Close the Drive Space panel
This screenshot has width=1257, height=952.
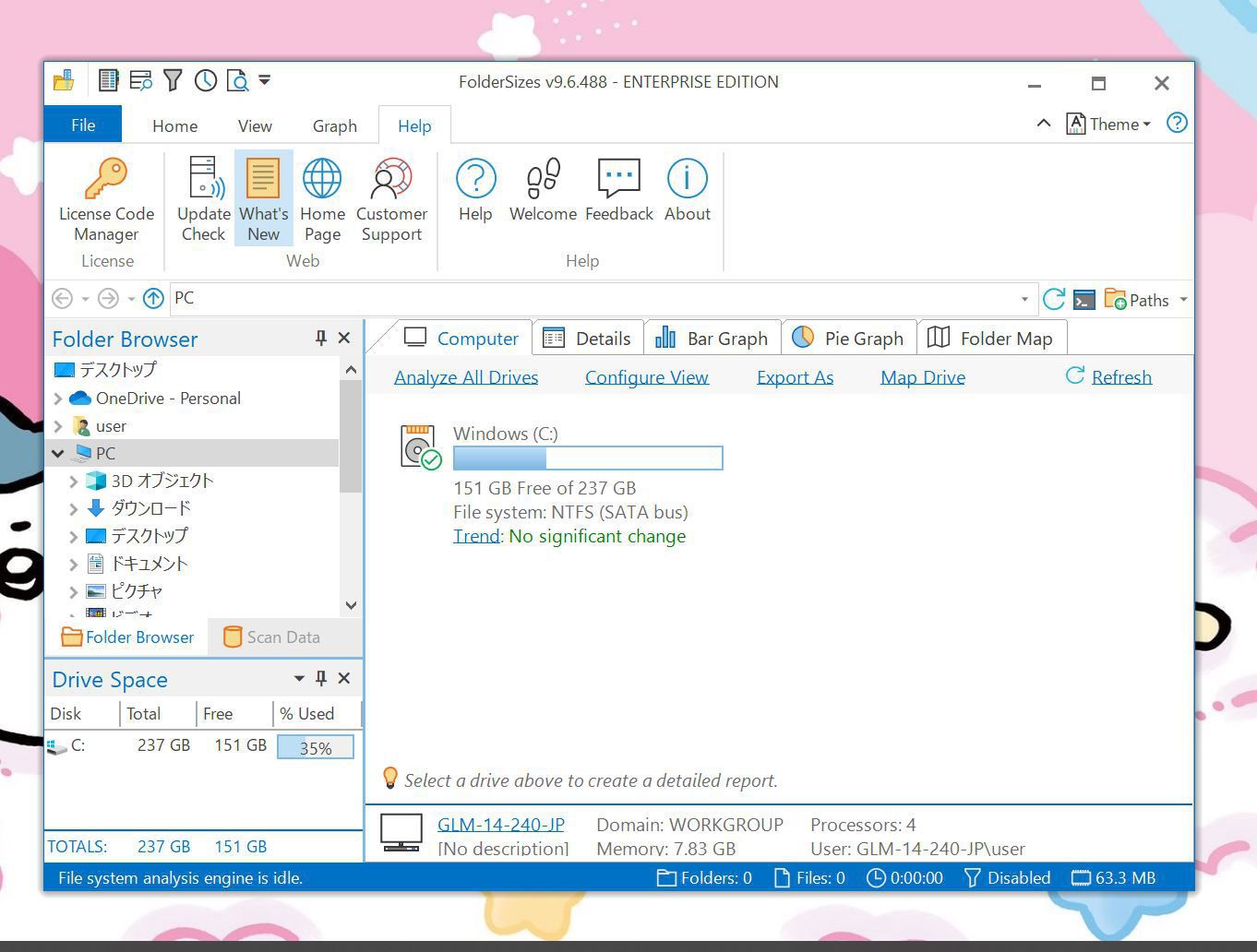344,679
